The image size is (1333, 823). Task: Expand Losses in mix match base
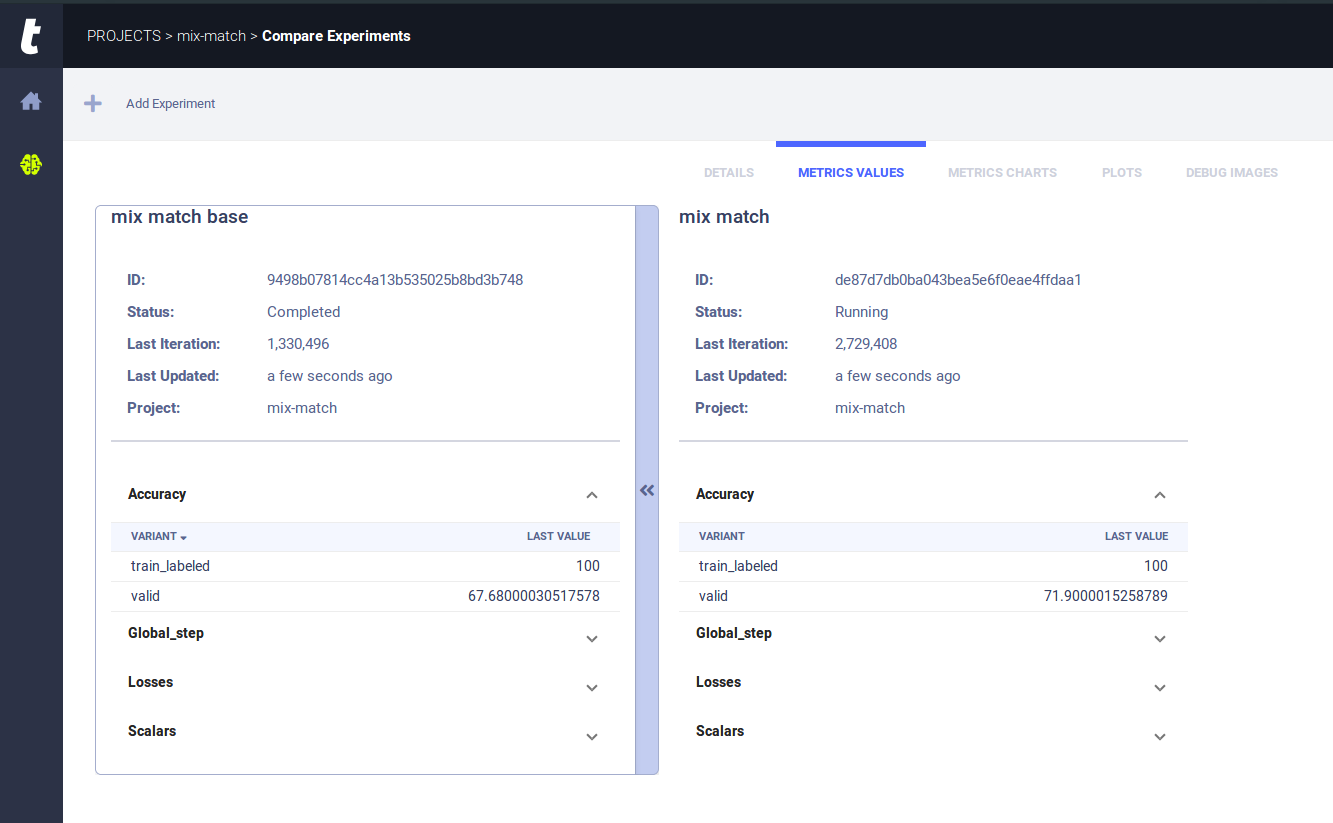(592, 688)
